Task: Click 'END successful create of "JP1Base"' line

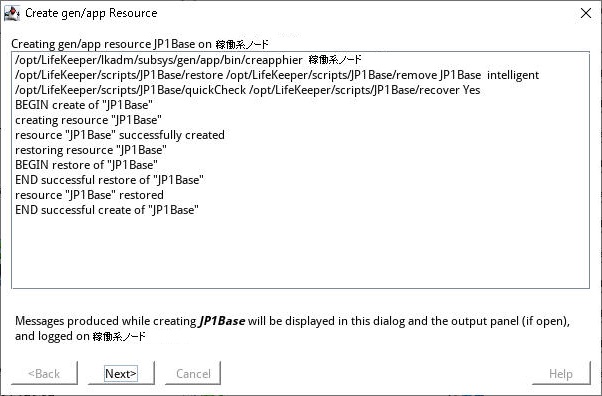Action: click(x=107, y=210)
